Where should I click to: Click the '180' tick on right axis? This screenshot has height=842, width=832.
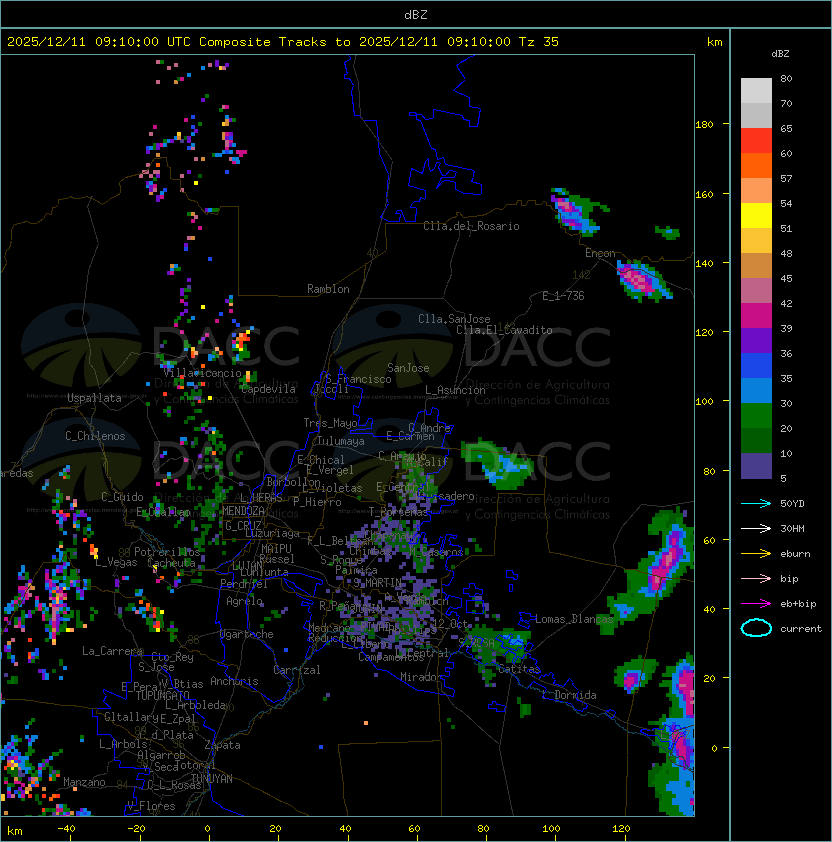pos(704,125)
